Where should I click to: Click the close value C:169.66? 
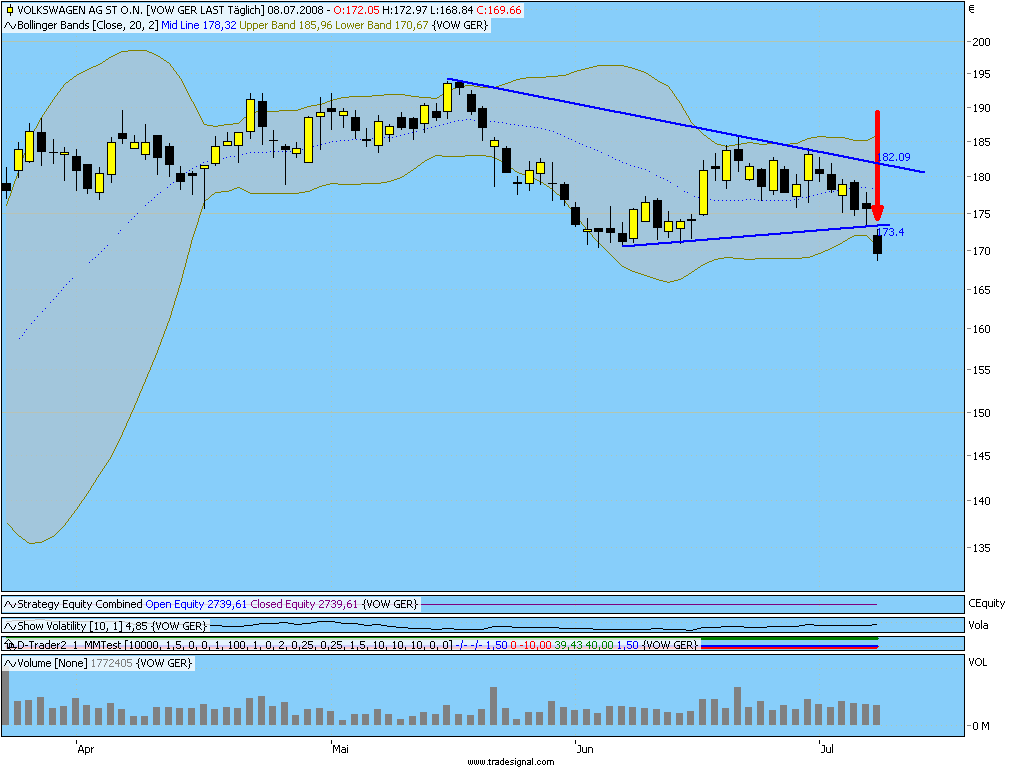coord(499,10)
